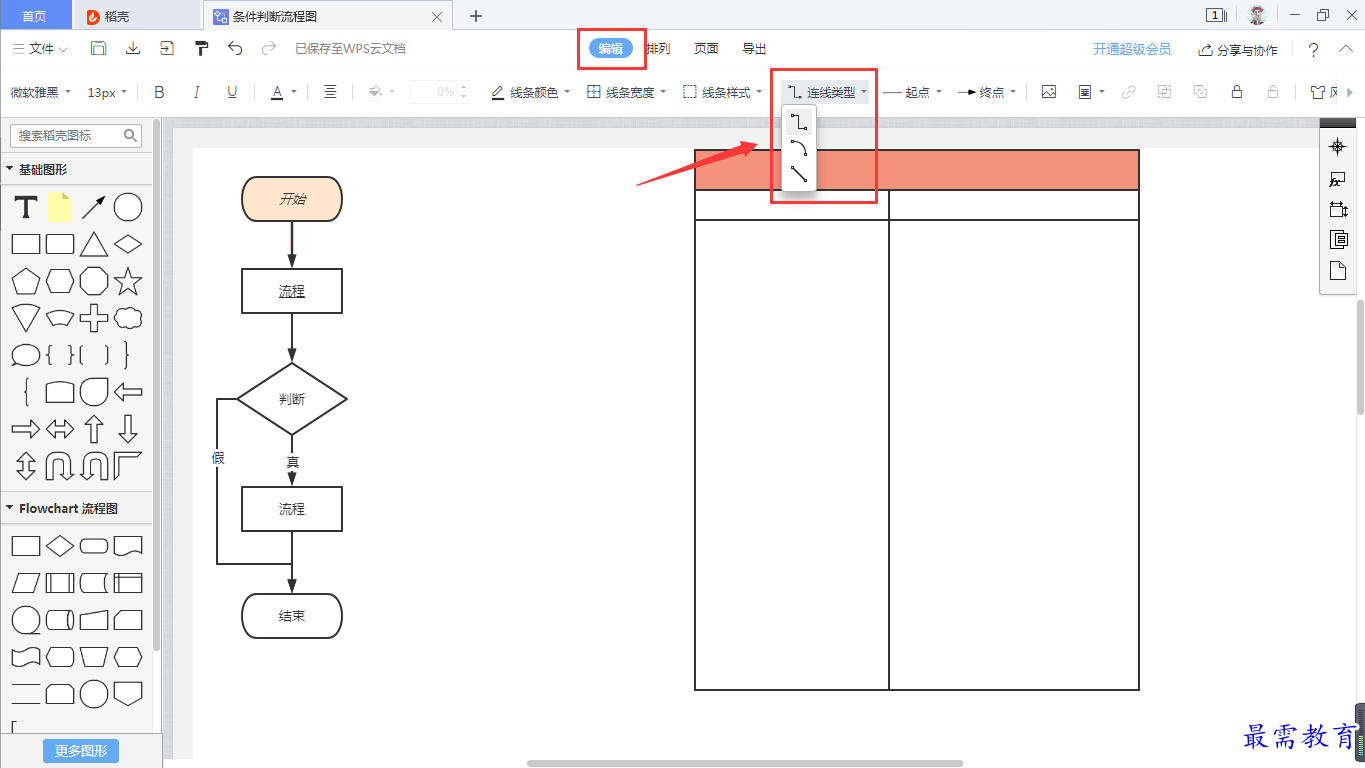
Task: Open the 线条颜色 line color dropdown
Action: pyautogui.click(x=530, y=92)
